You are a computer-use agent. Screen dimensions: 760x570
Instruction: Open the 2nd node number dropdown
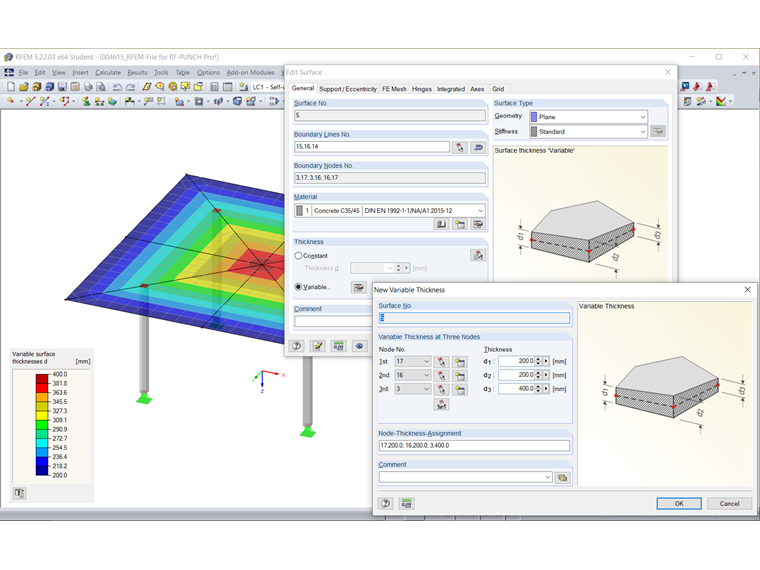coord(426,375)
